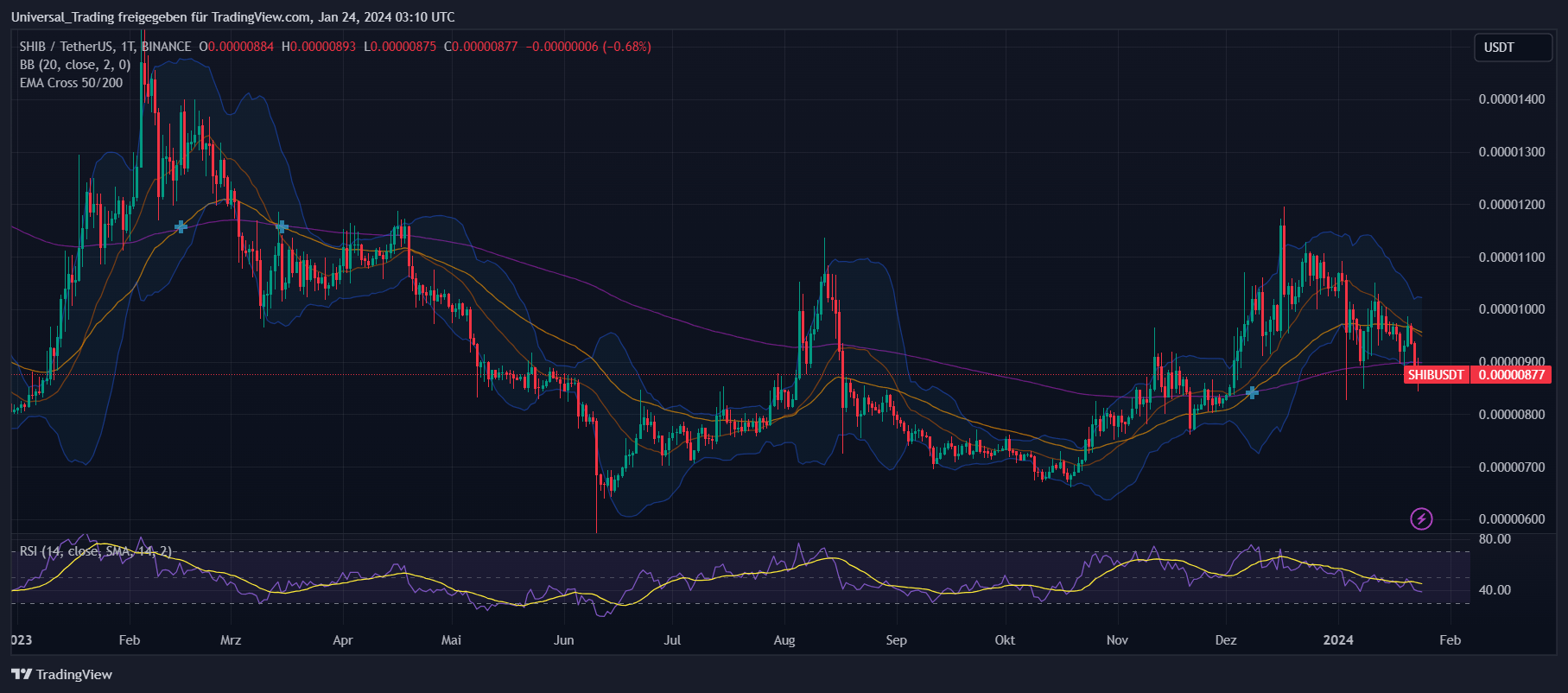1568x693 pixels.
Task: Click the red SHIBUSDT price tag
Action: coord(1436,375)
